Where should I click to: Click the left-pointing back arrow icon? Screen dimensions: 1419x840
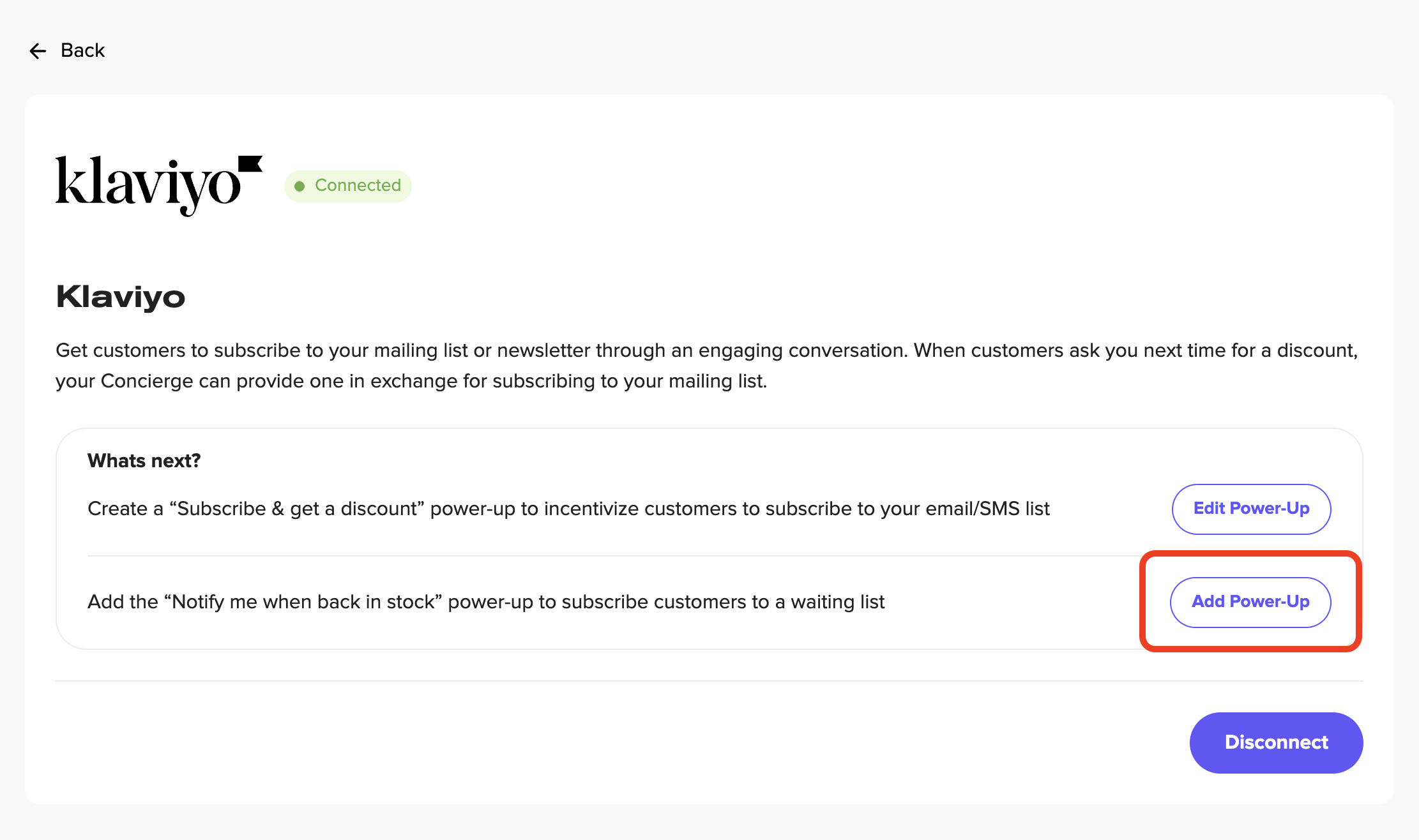(38, 51)
